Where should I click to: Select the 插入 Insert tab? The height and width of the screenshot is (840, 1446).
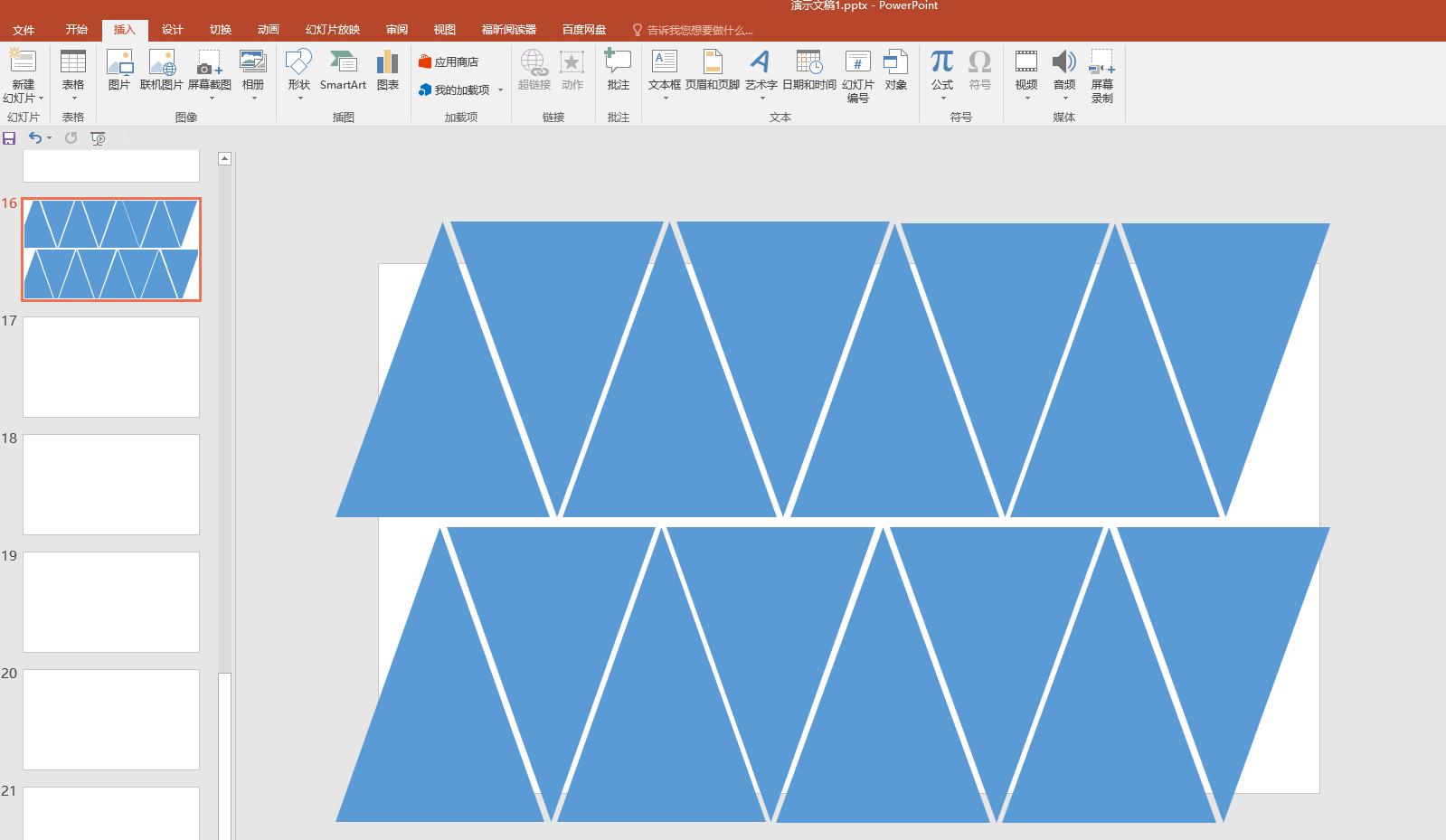tap(125, 30)
